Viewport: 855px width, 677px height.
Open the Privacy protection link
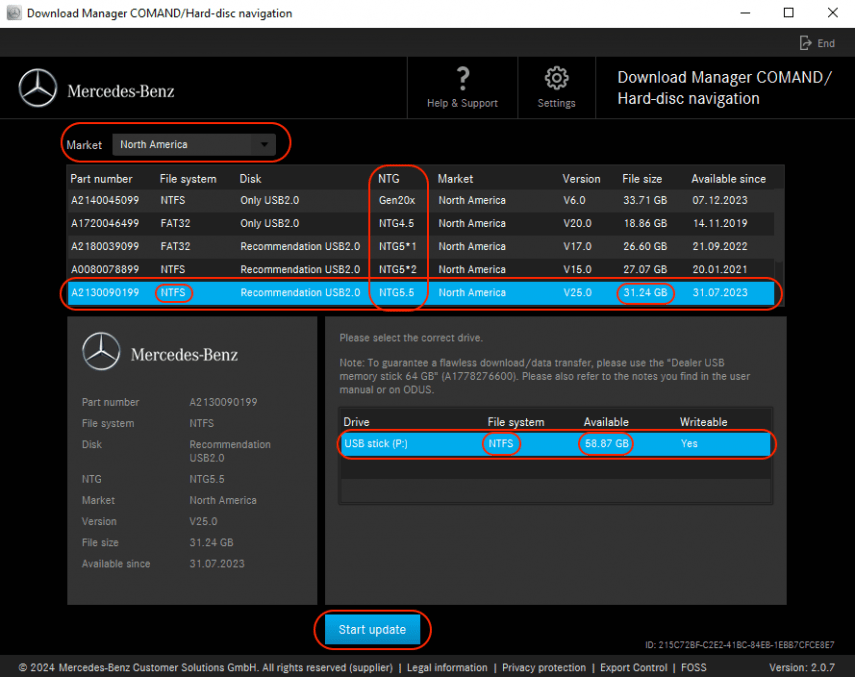tap(543, 667)
